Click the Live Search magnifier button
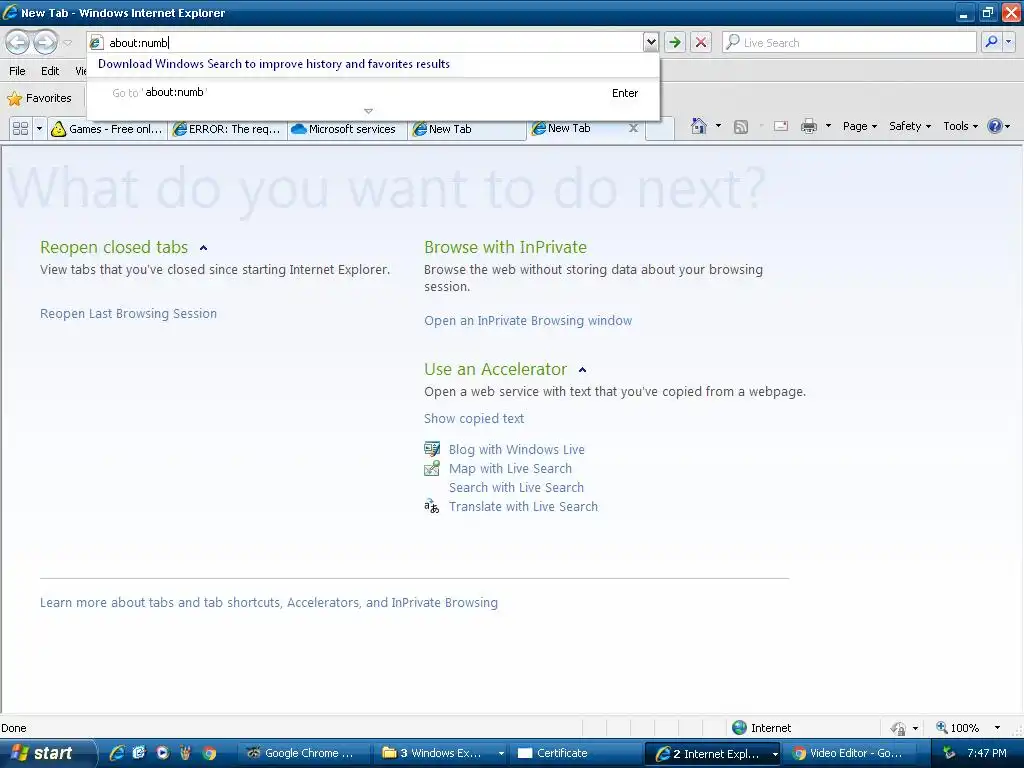This screenshot has width=1024, height=768. pos(991,43)
